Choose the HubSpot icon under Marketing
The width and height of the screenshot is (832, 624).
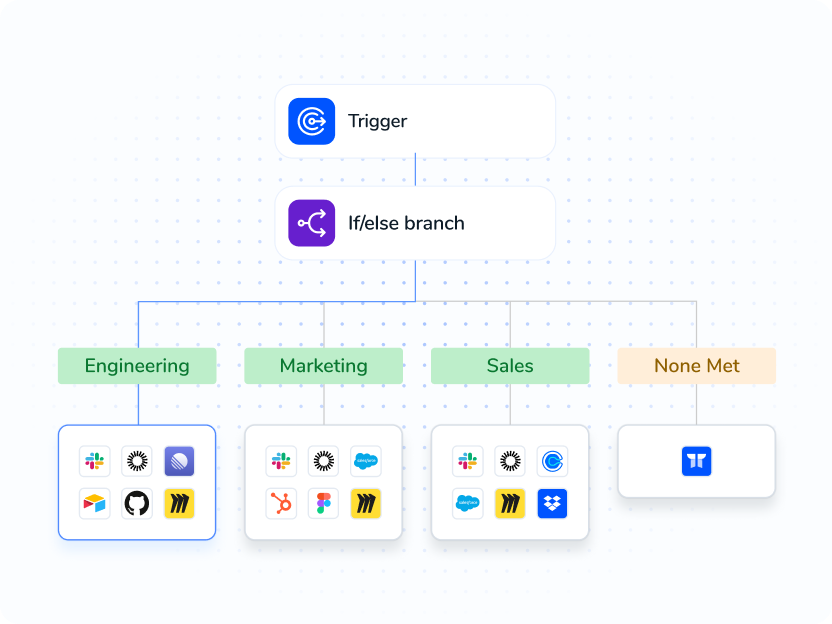tap(281, 503)
